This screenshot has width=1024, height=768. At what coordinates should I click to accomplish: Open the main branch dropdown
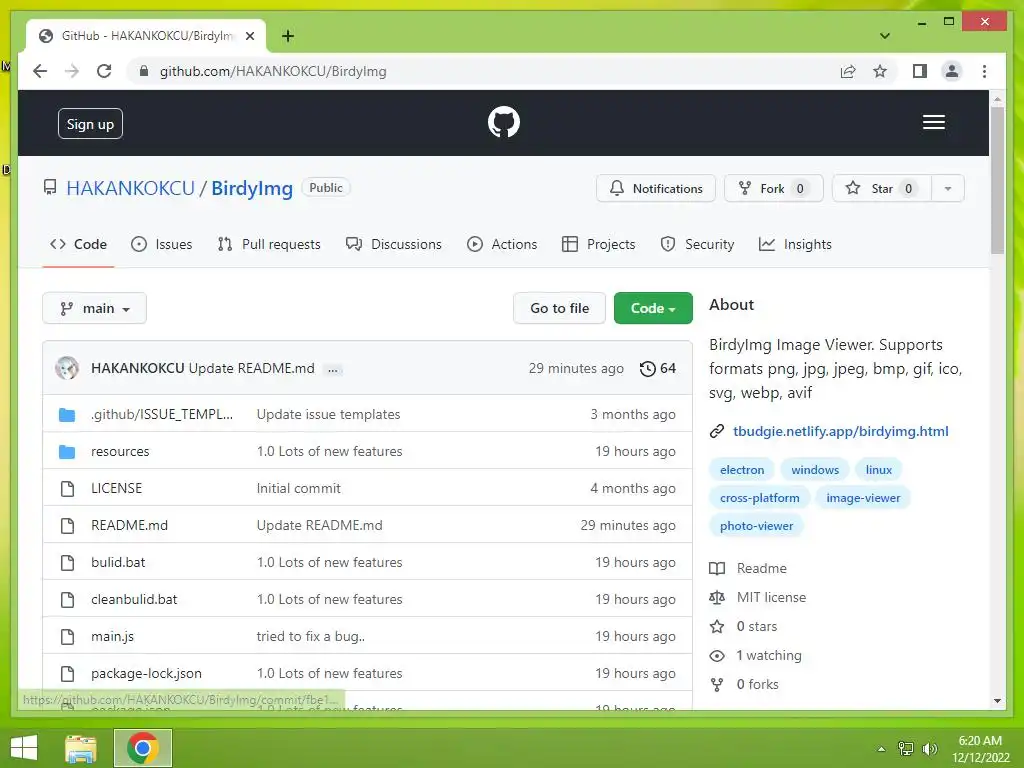95,308
